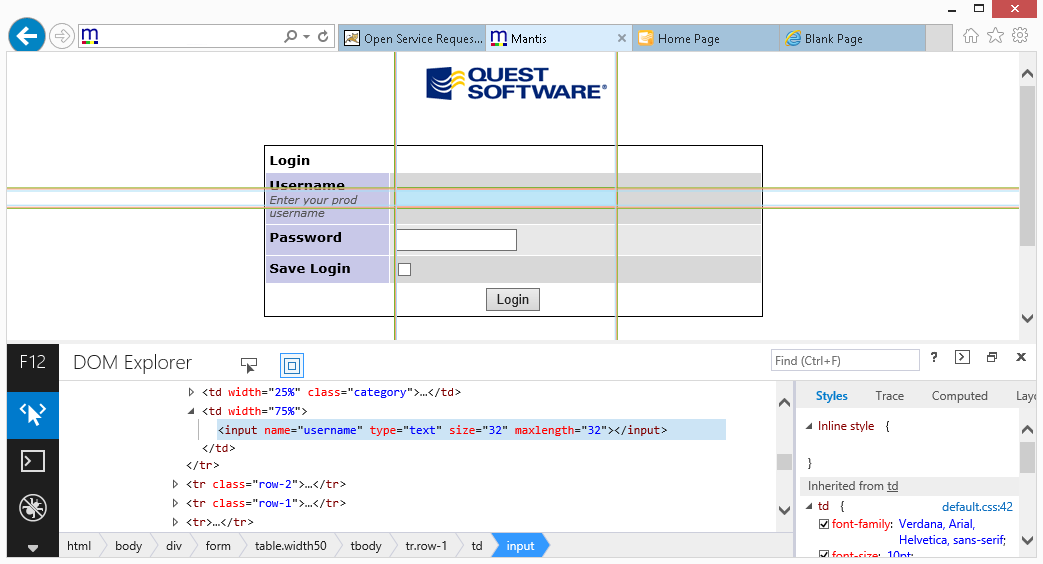The width and height of the screenshot is (1043, 564).
Task: Select td in the breadcrumb
Action: pyautogui.click(x=477, y=546)
